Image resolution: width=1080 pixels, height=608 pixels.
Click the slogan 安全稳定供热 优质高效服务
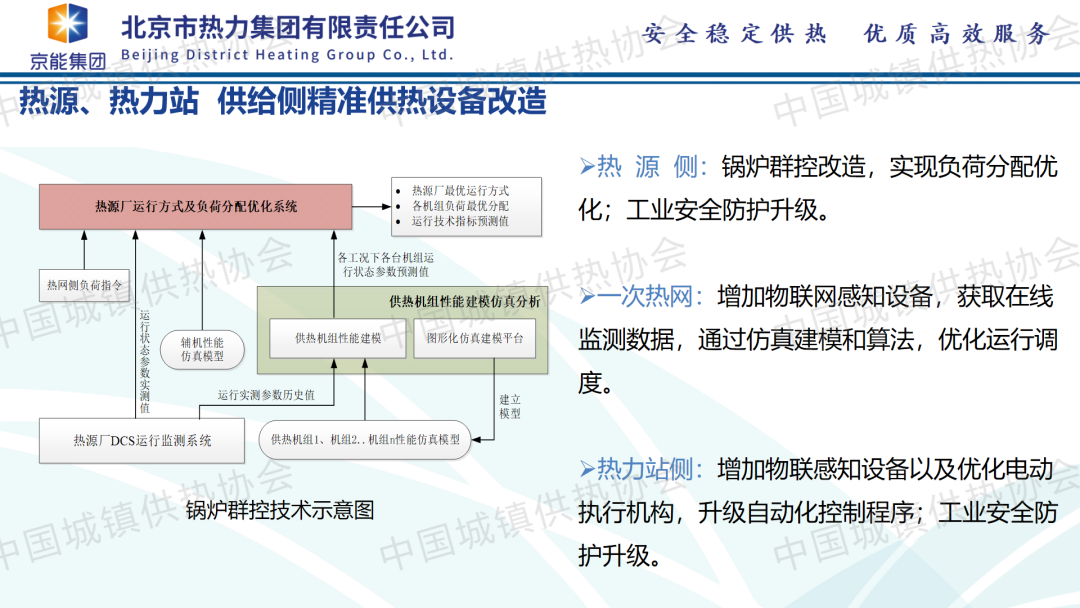click(846, 34)
